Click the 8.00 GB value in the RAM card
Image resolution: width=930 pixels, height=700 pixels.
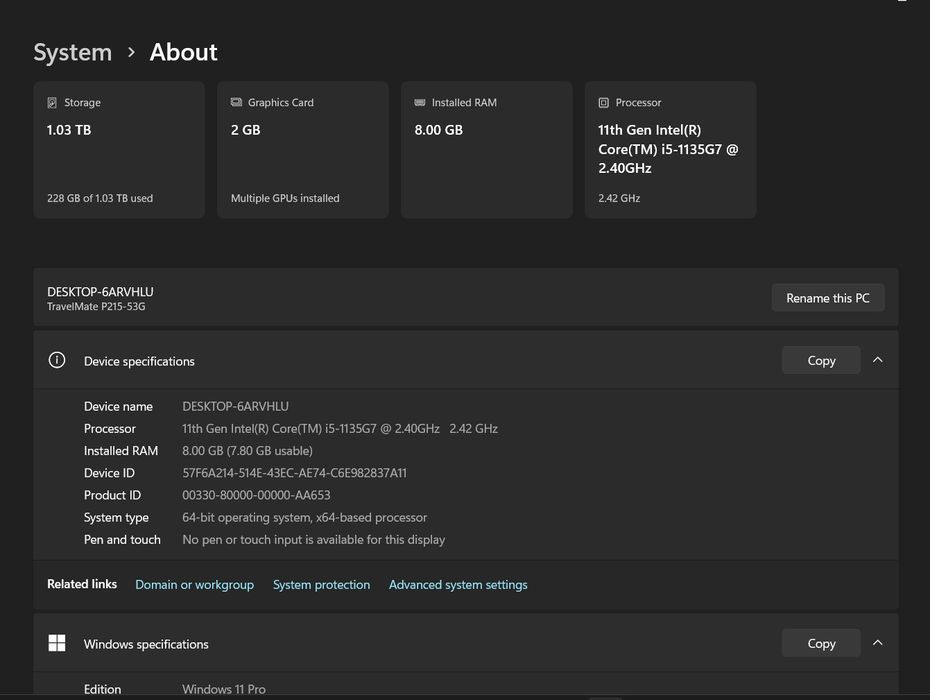438,130
